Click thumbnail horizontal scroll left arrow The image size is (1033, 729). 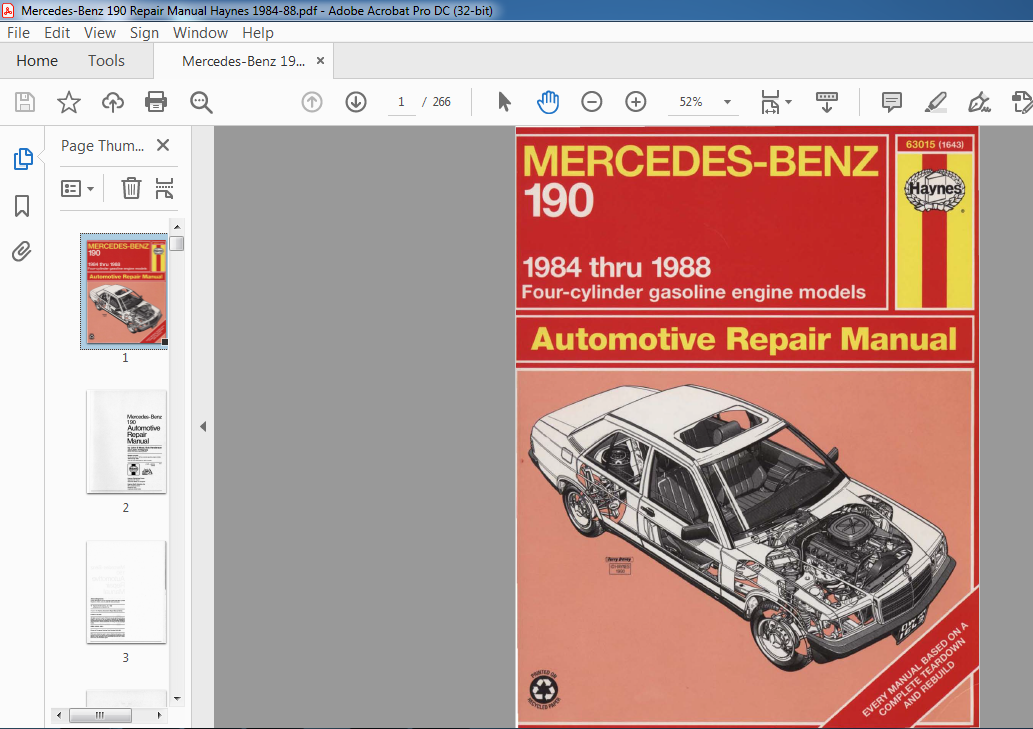[59, 715]
